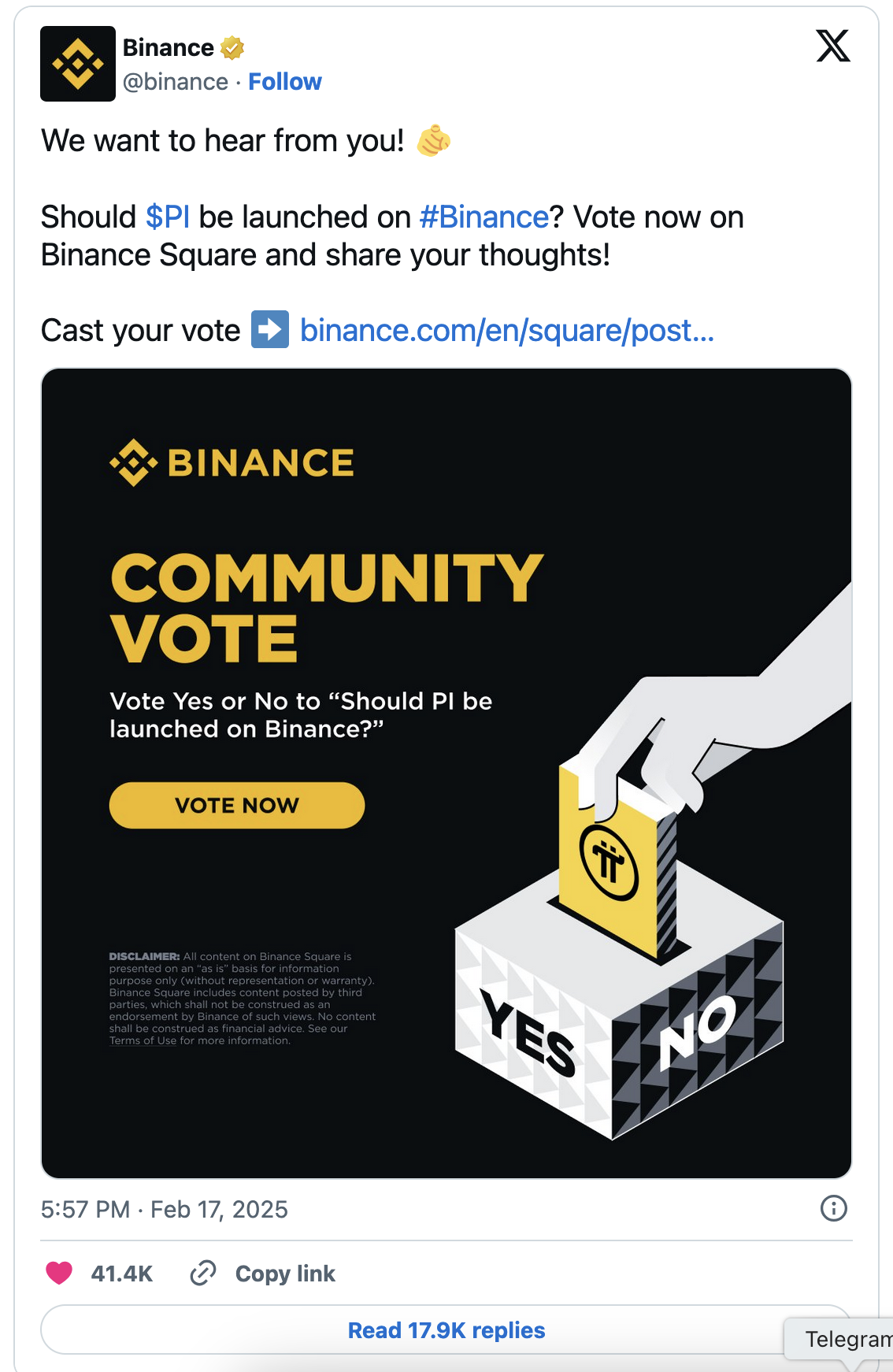
Task: Click the VOTE NOW button in the image
Action: (236, 805)
